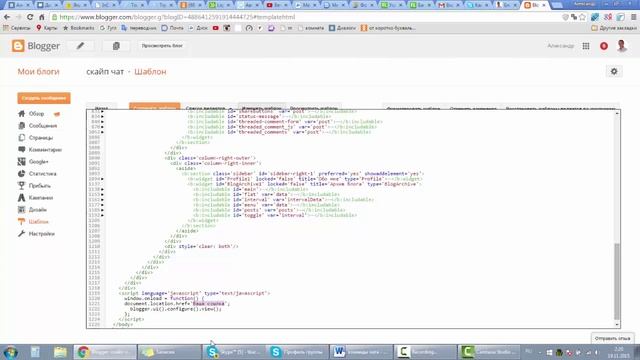Click the Мои блоги link

click(38, 71)
